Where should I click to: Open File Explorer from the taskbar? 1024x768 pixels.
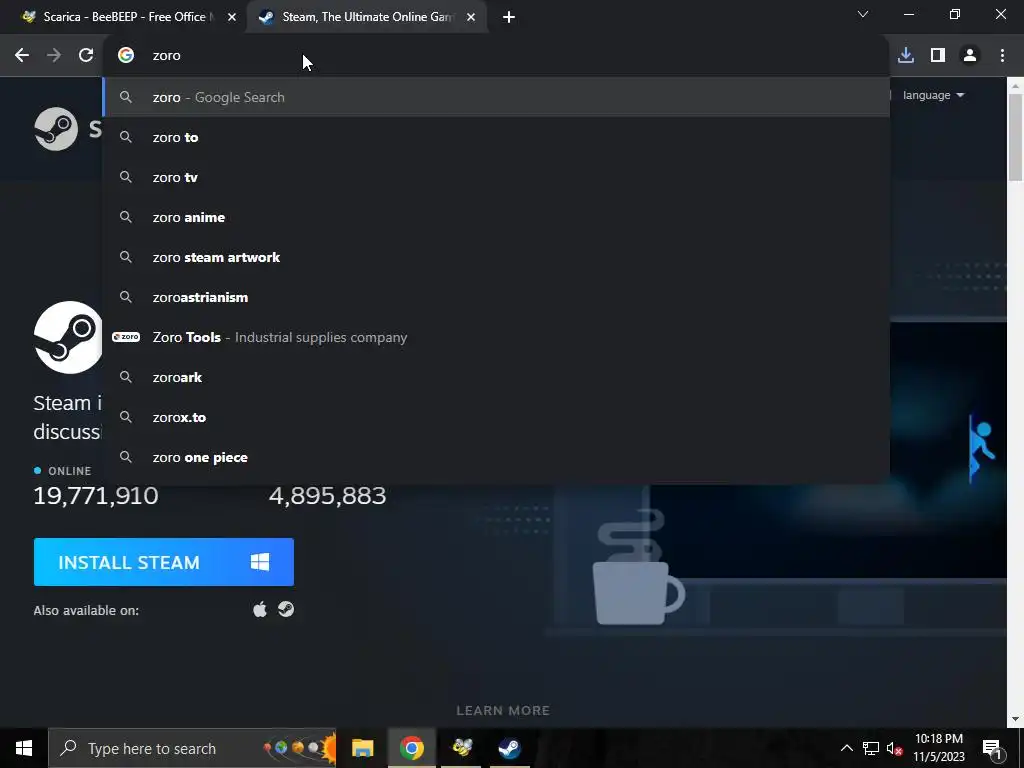pyautogui.click(x=362, y=748)
